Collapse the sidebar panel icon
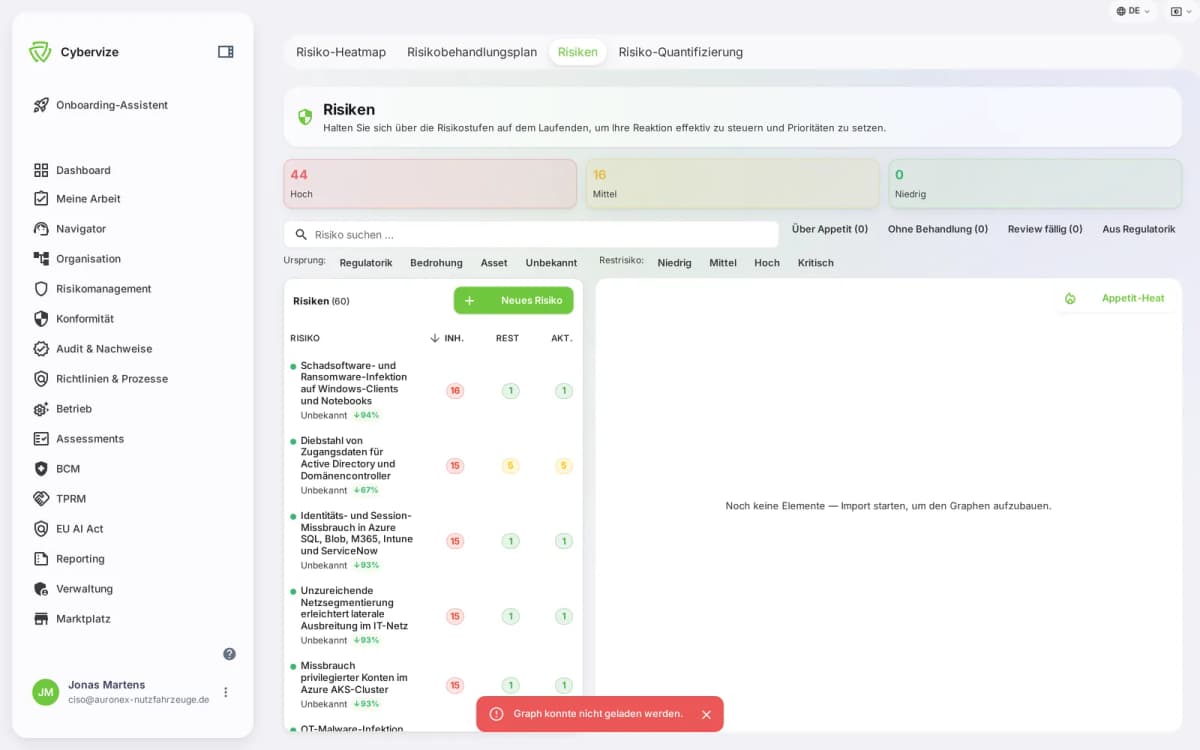 coord(226,52)
